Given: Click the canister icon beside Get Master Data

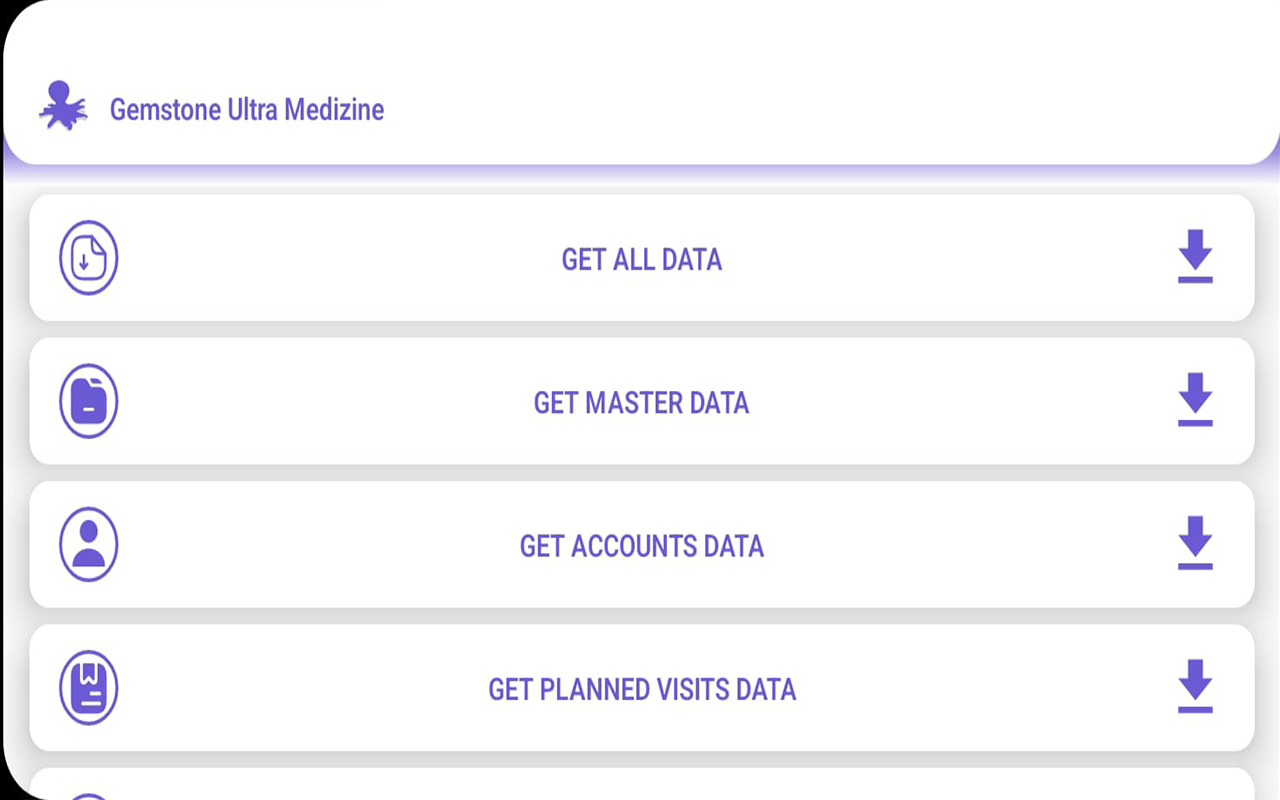Looking at the screenshot, I should point(89,401).
